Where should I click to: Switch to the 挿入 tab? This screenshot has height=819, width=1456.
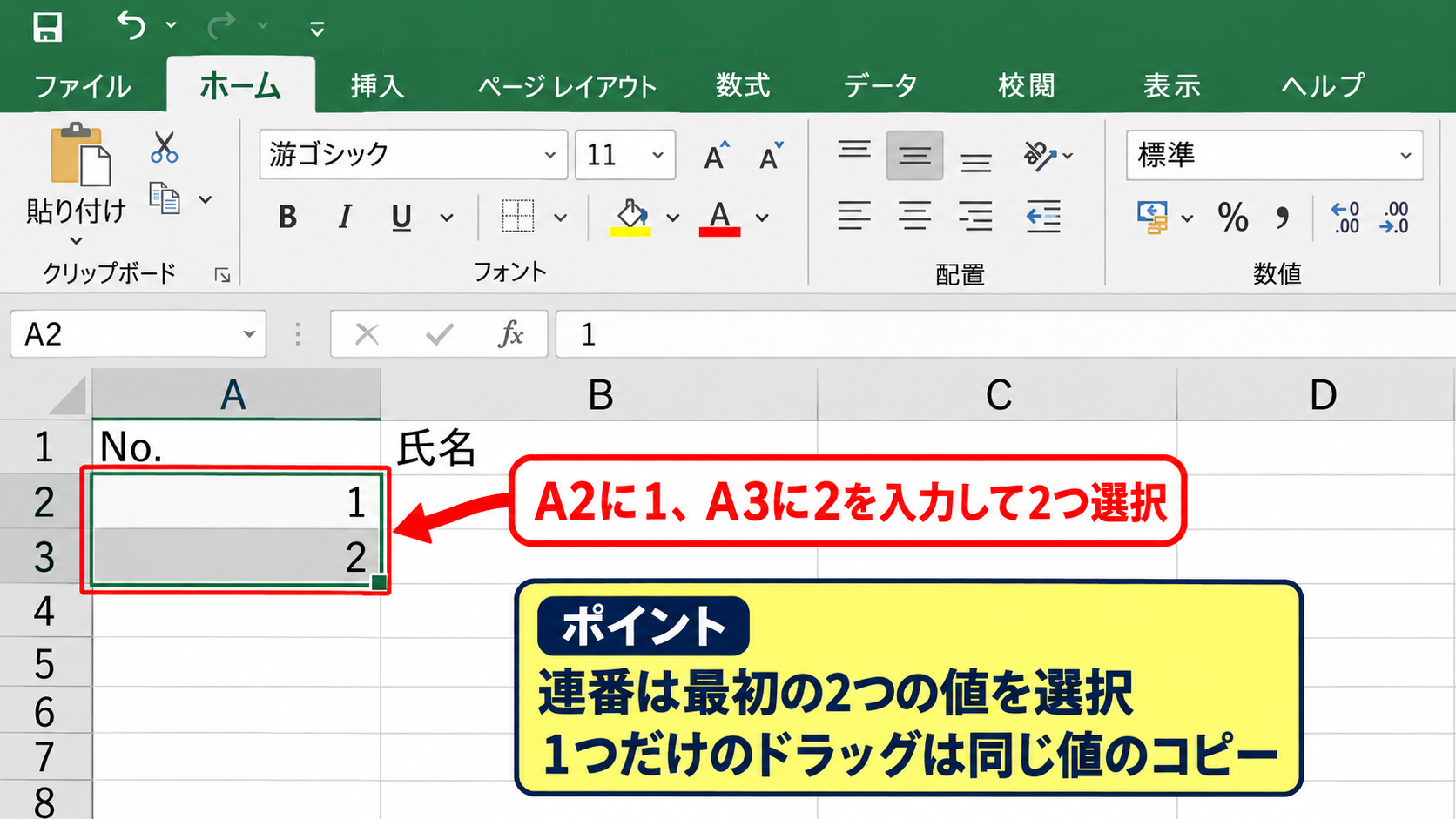tap(377, 86)
